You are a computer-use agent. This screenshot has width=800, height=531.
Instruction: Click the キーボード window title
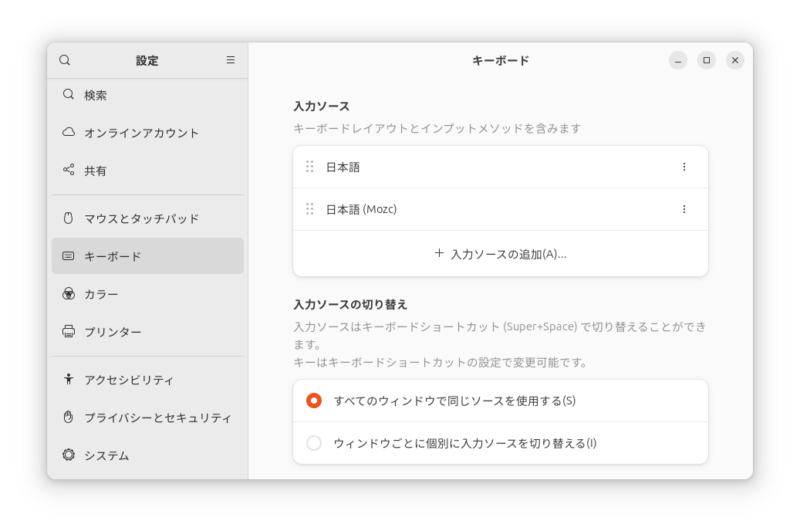click(x=501, y=60)
